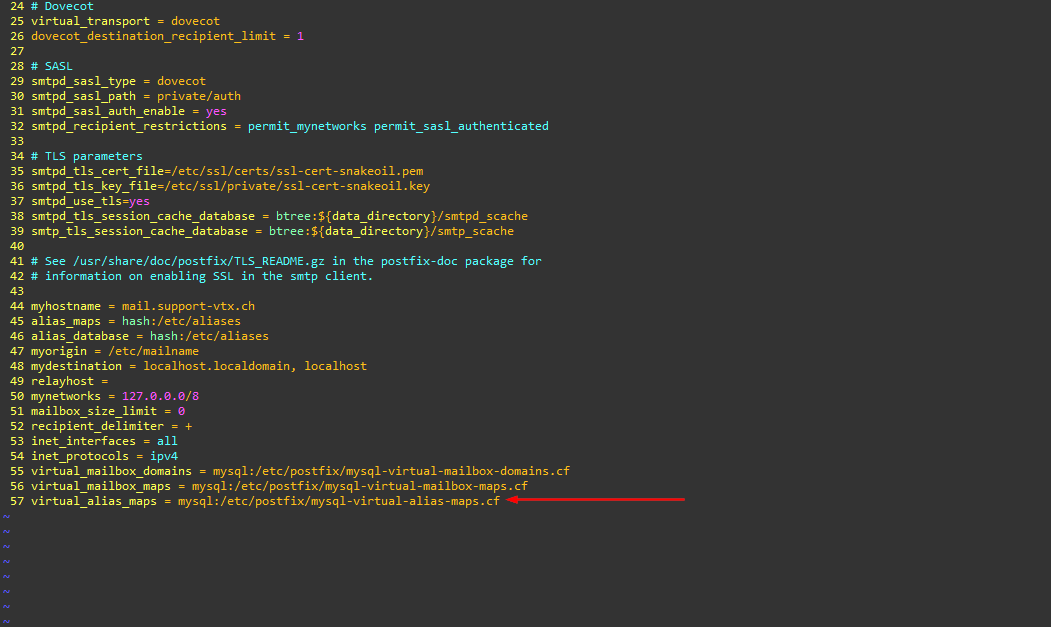Click the 'dovecot_destination_recipient_limit' setting line
This screenshot has width=1051, height=627.
point(167,36)
